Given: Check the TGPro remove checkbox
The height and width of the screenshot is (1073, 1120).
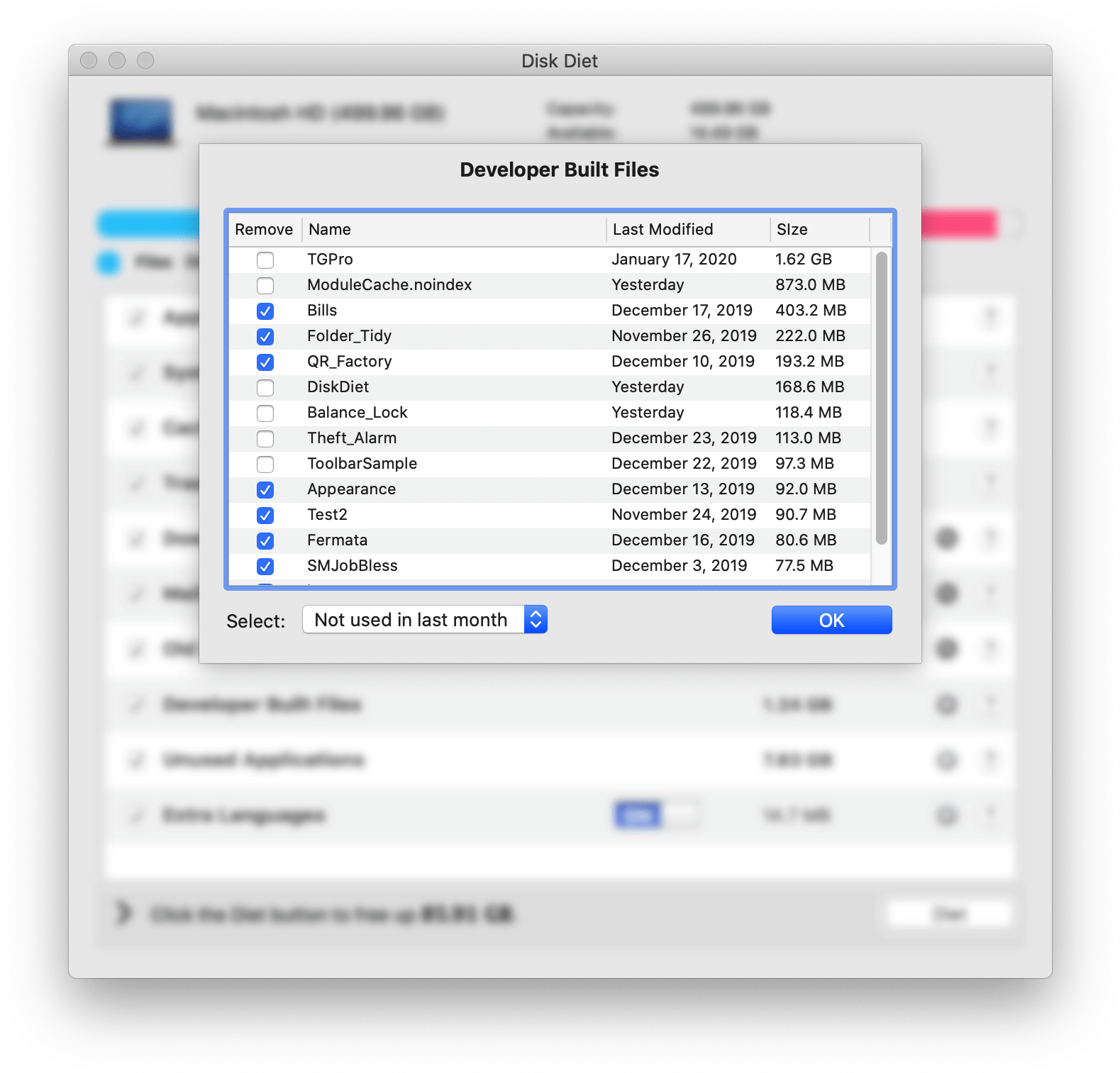Looking at the screenshot, I should tap(265, 260).
